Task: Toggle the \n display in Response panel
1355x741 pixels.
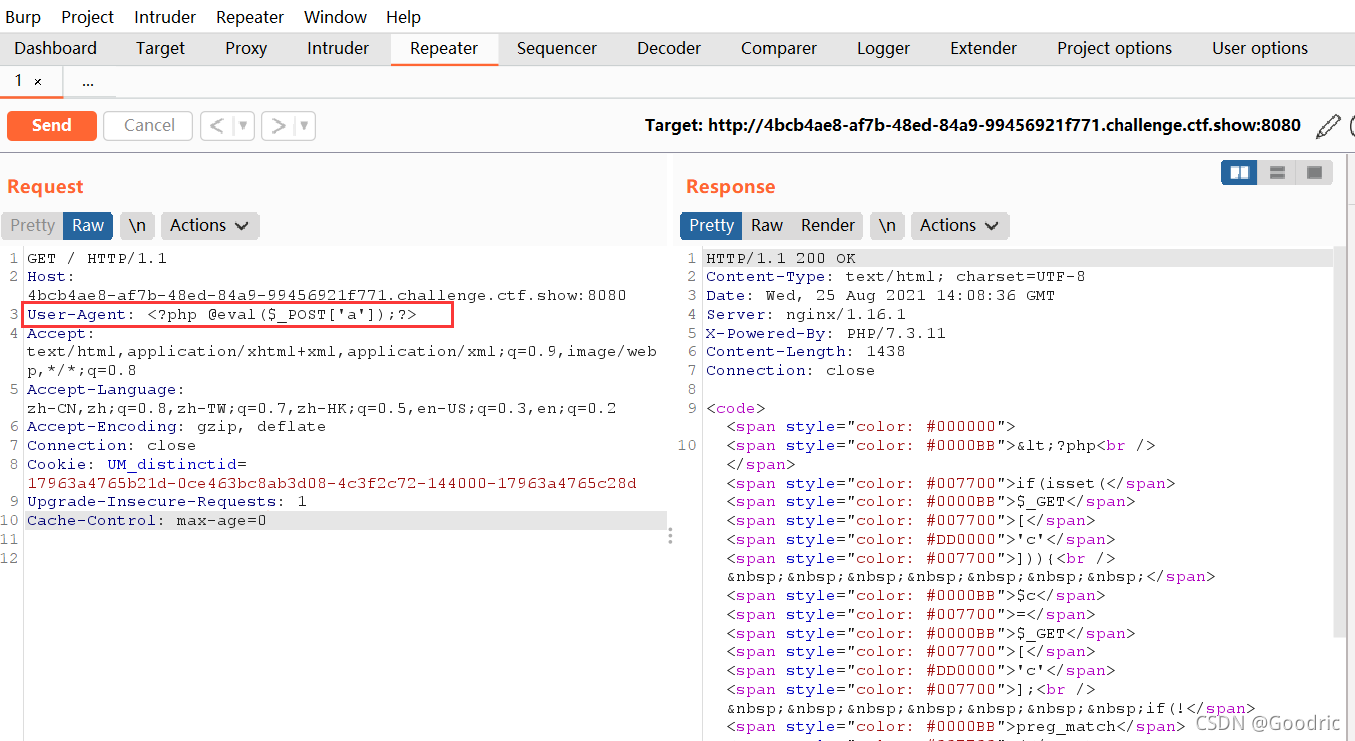Action: pos(887,226)
